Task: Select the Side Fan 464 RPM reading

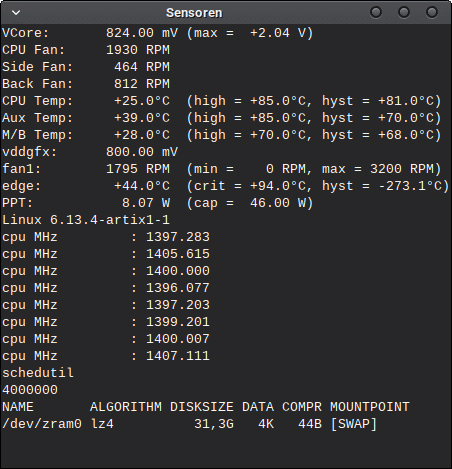Action: tap(142, 67)
